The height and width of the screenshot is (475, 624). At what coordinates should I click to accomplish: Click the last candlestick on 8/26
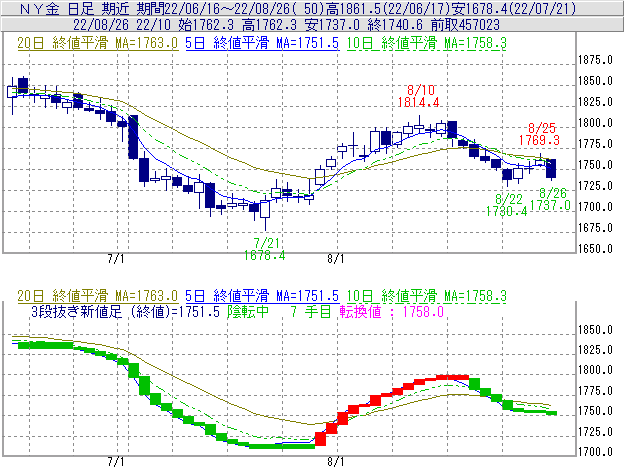tap(552, 169)
